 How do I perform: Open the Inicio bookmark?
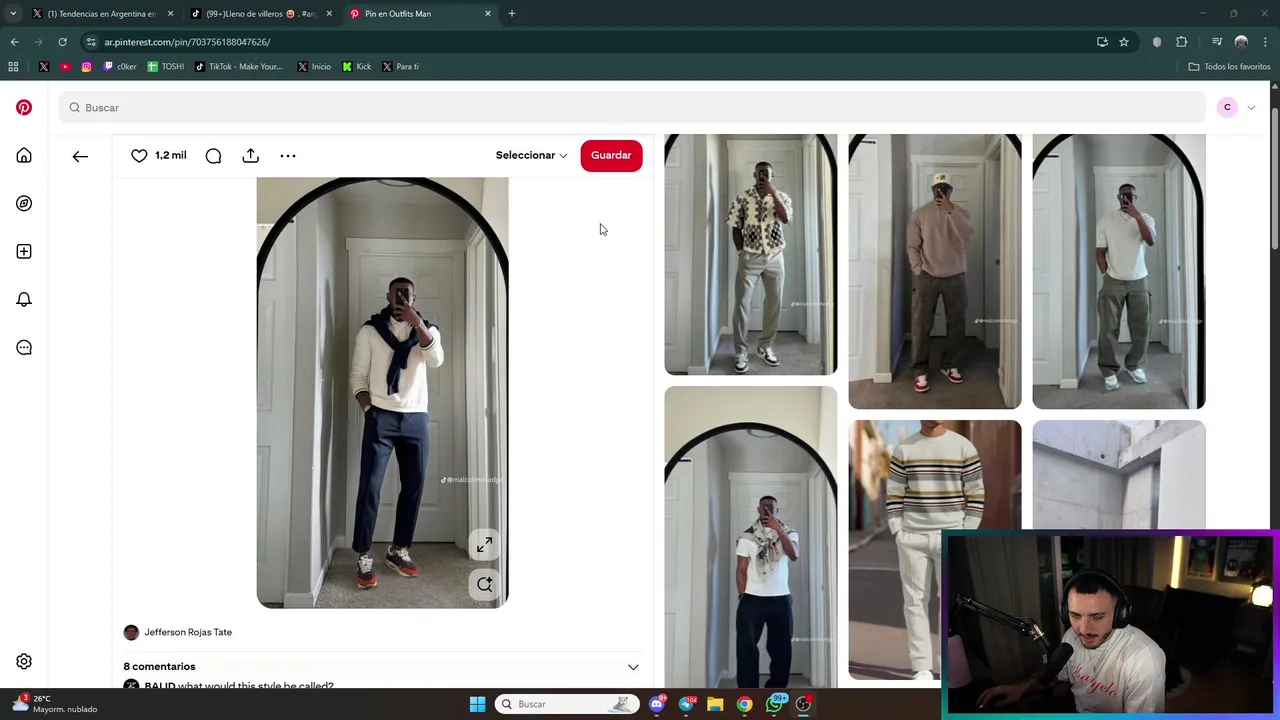(314, 66)
